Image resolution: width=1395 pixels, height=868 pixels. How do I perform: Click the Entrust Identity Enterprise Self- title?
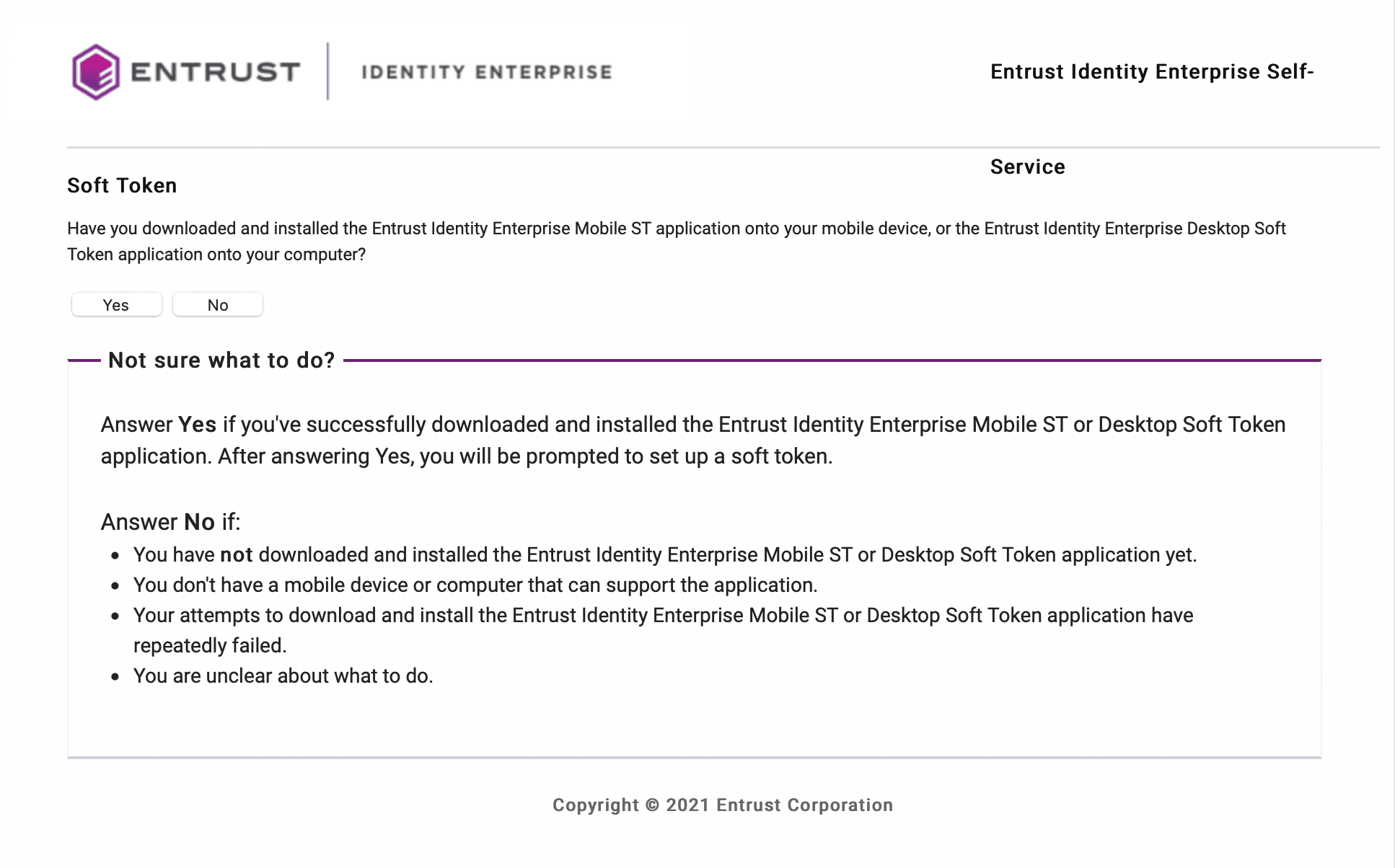tap(1151, 72)
